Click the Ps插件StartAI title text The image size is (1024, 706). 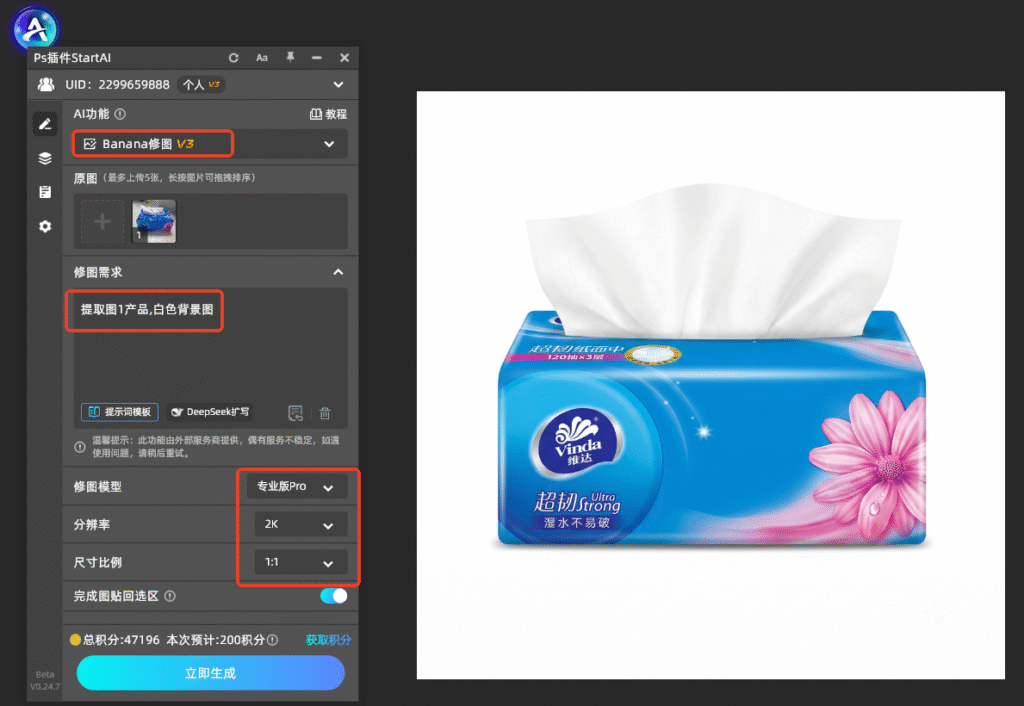coord(72,57)
